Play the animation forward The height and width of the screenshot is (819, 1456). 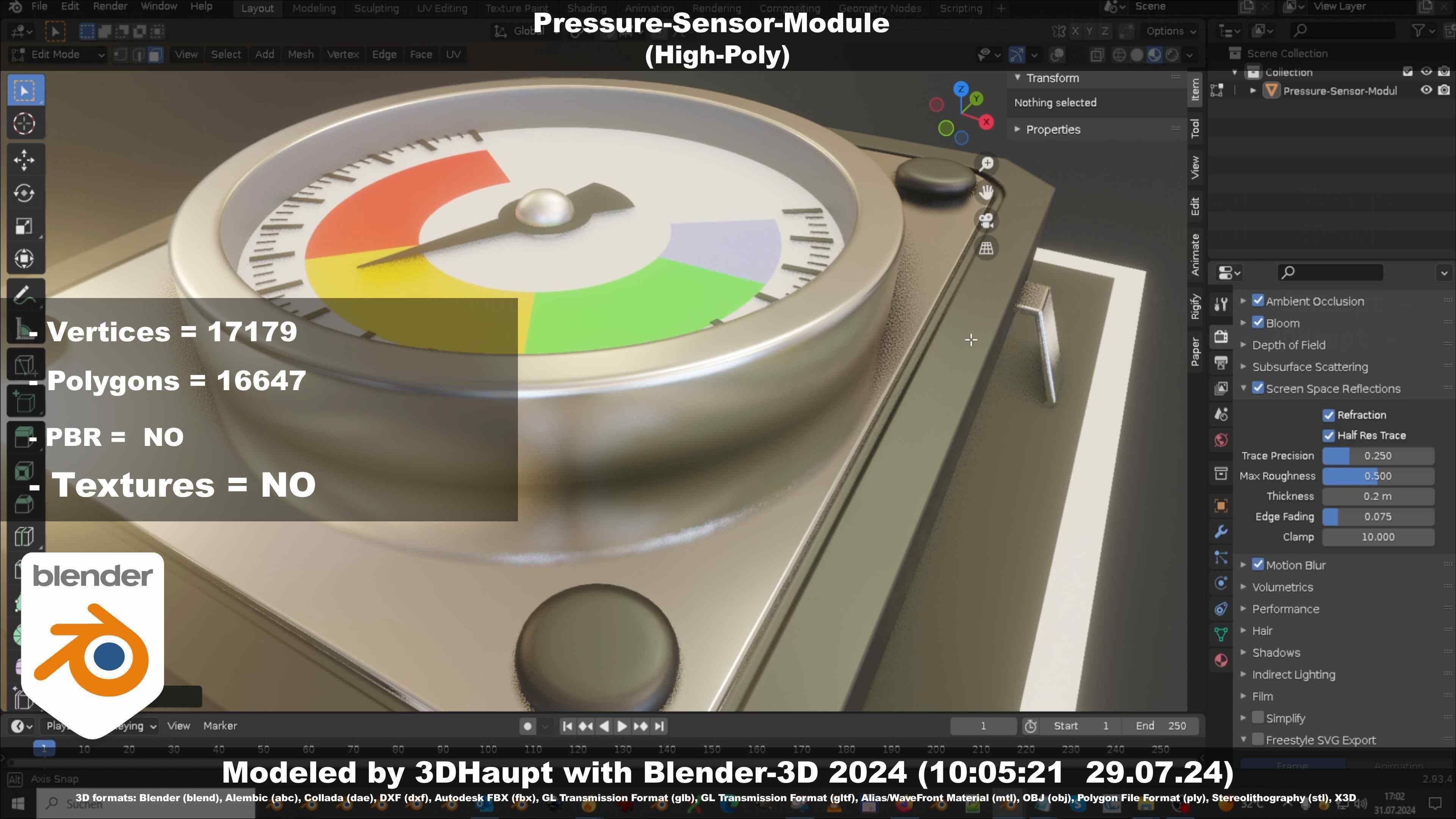coord(622,726)
